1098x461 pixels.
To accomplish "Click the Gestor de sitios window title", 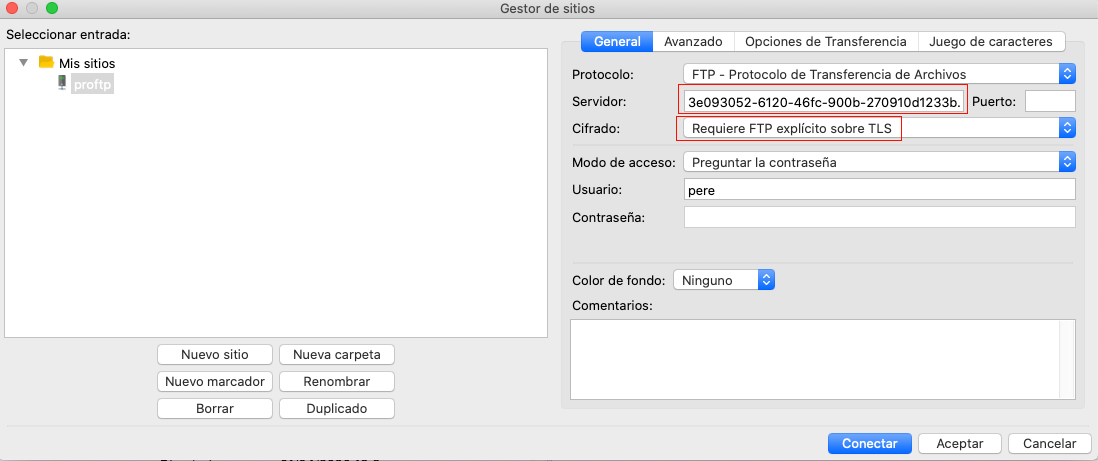I will point(548,9).
